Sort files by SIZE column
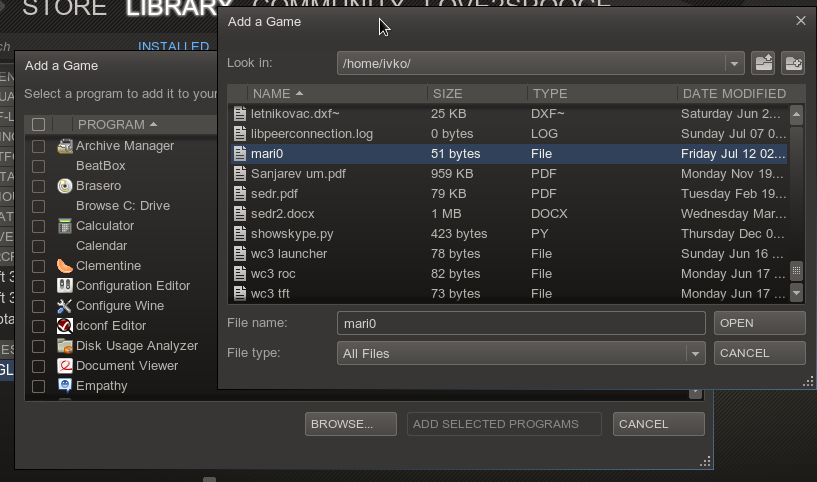817x482 pixels. (x=477, y=94)
